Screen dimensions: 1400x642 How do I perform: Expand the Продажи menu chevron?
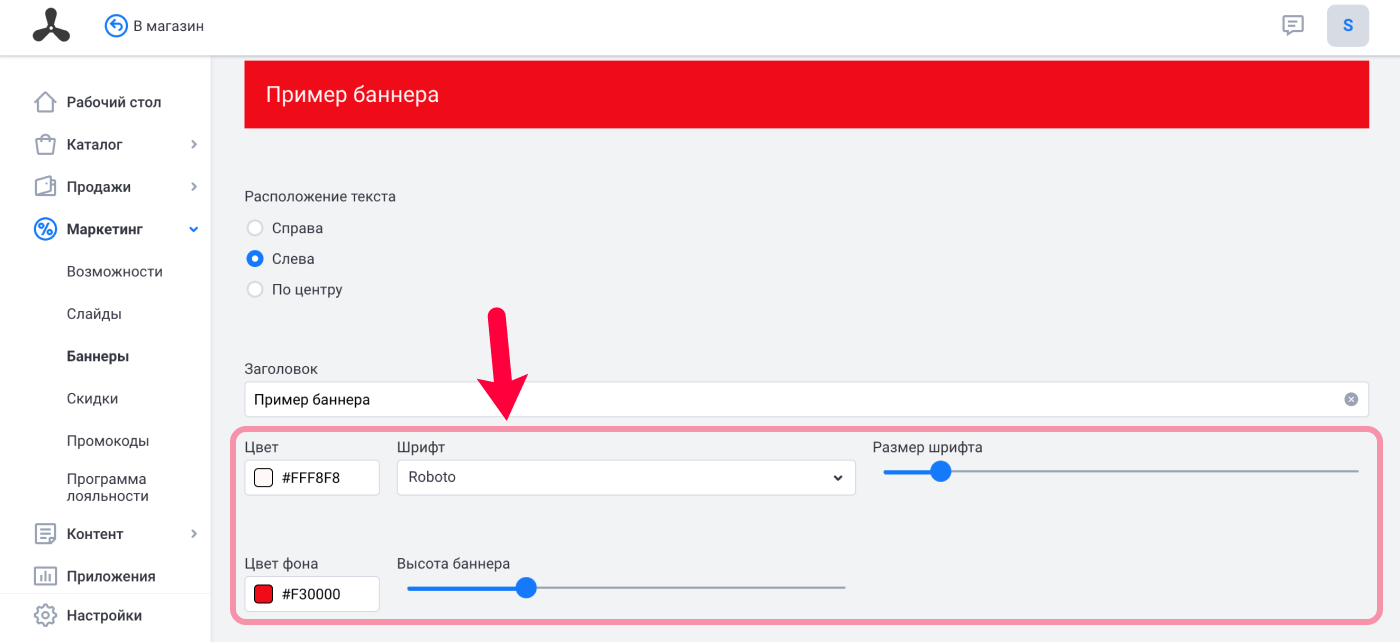click(194, 187)
